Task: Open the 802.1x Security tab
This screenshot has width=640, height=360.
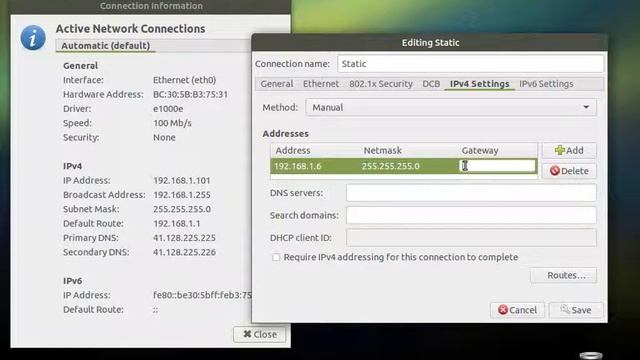Action: (x=381, y=84)
